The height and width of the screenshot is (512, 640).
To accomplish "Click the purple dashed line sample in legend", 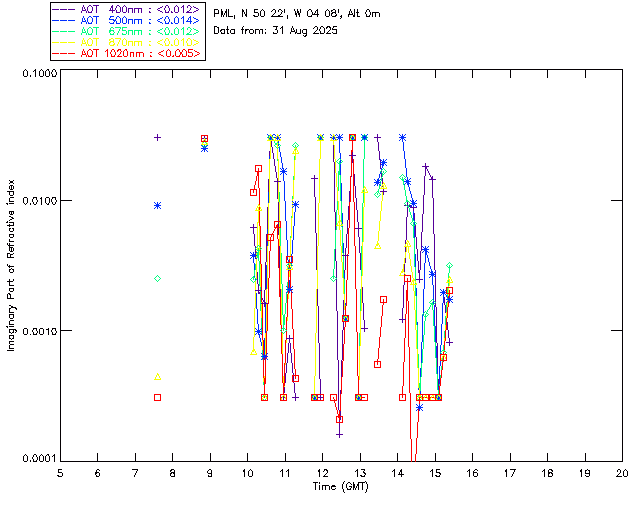I will [64, 9].
